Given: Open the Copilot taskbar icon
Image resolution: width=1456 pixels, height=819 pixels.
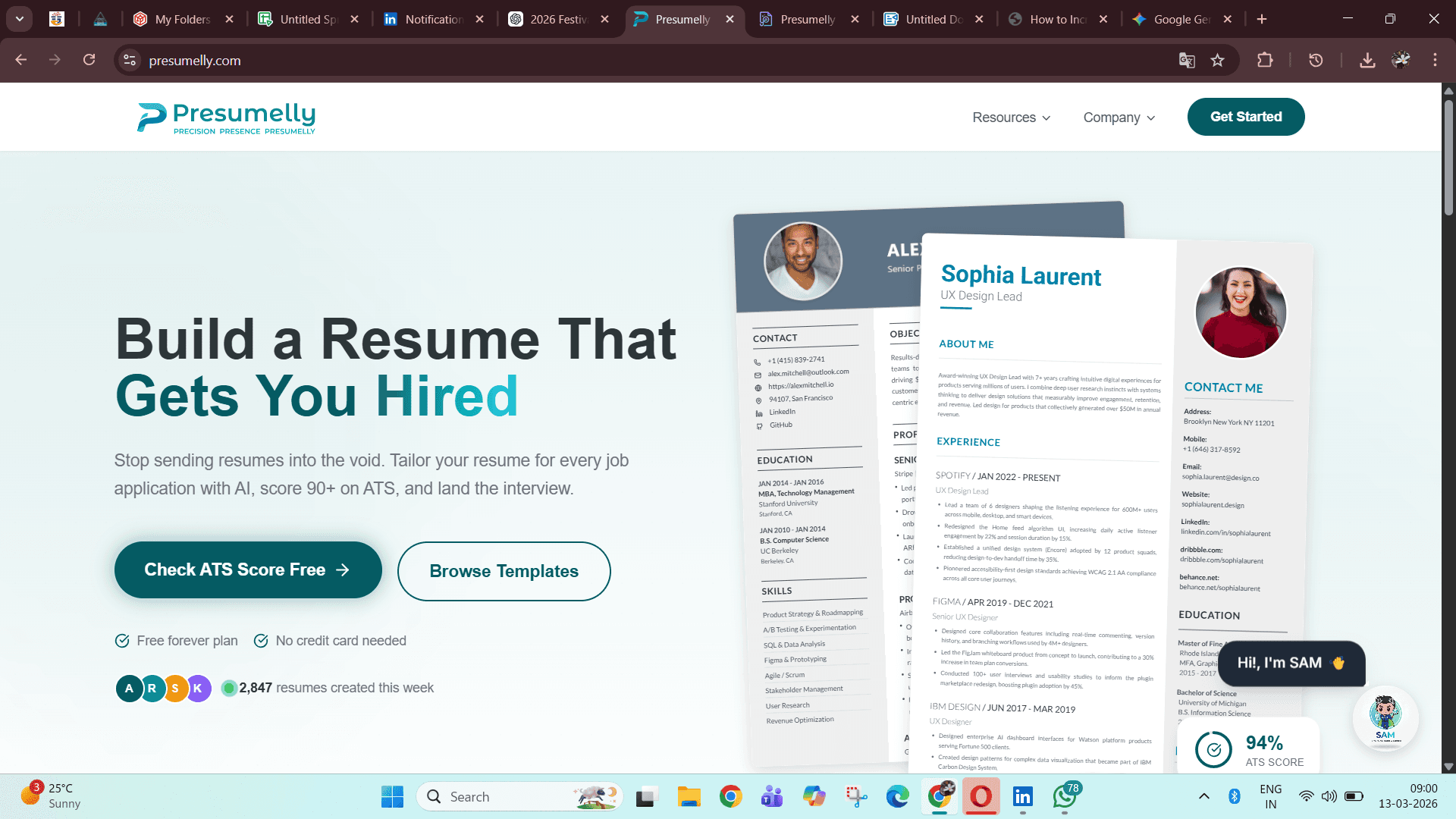Looking at the screenshot, I should 814,796.
